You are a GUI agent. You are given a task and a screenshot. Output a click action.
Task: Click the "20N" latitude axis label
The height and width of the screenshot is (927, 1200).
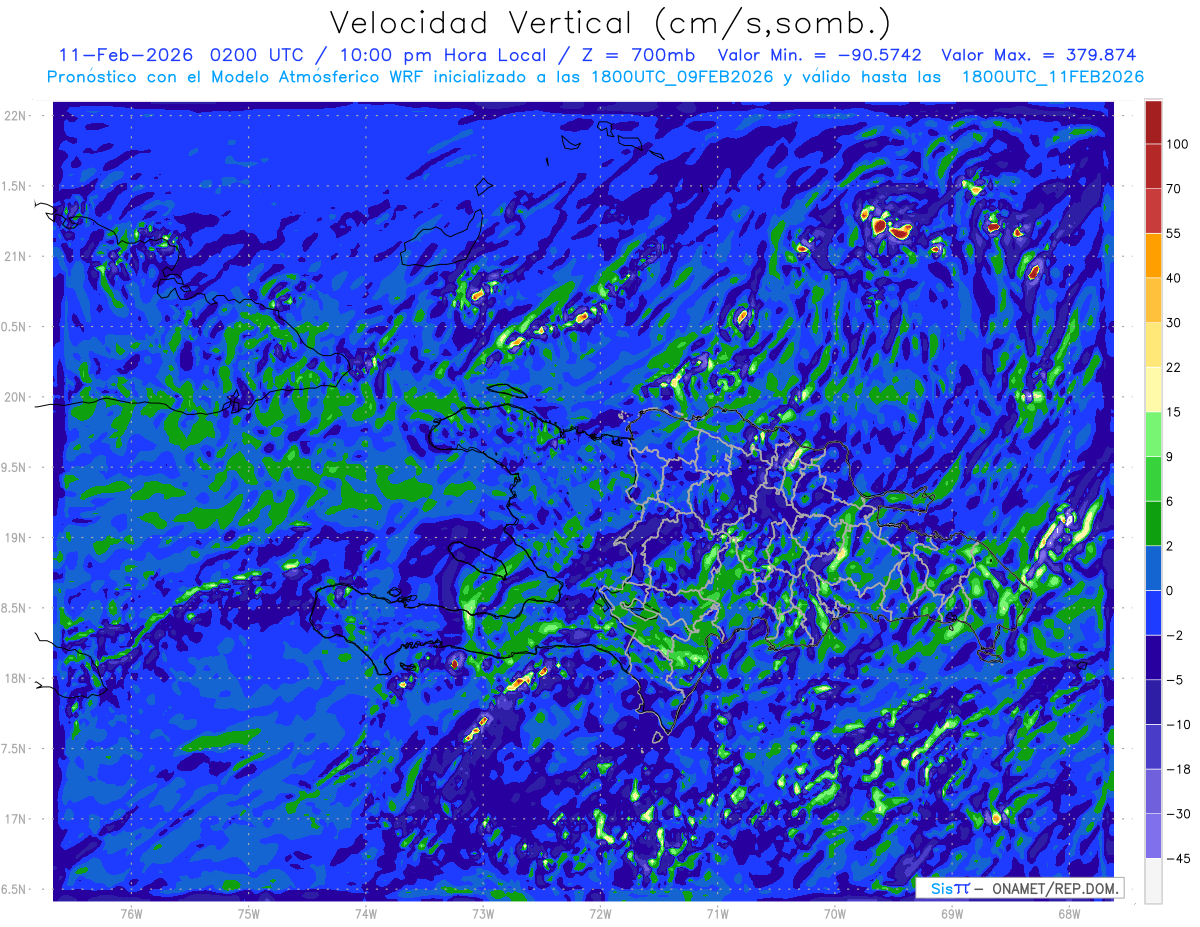[x=17, y=397]
